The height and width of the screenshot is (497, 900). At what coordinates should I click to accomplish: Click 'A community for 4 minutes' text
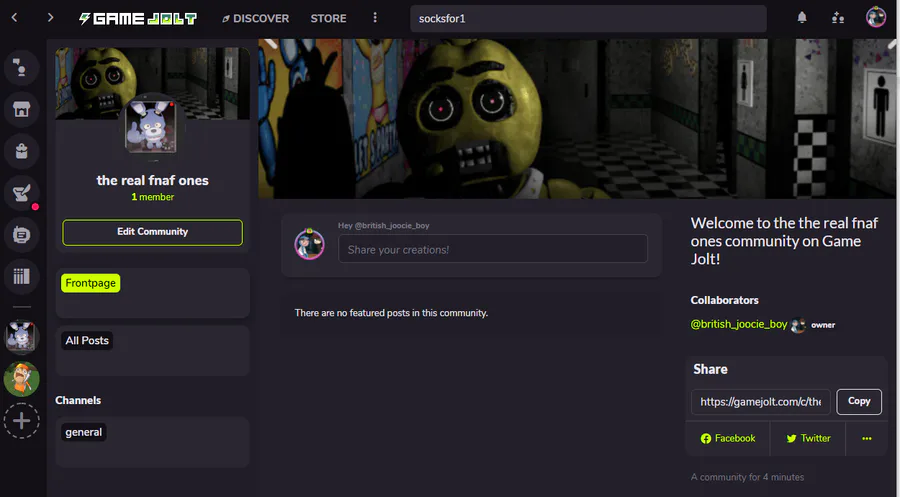coord(747,477)
